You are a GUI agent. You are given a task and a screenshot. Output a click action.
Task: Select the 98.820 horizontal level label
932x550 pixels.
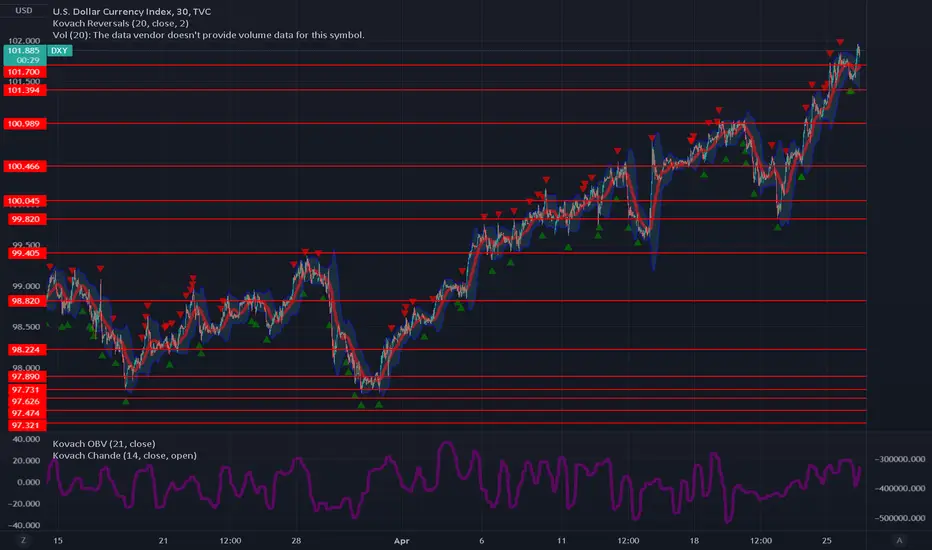[x=26, y=301]
